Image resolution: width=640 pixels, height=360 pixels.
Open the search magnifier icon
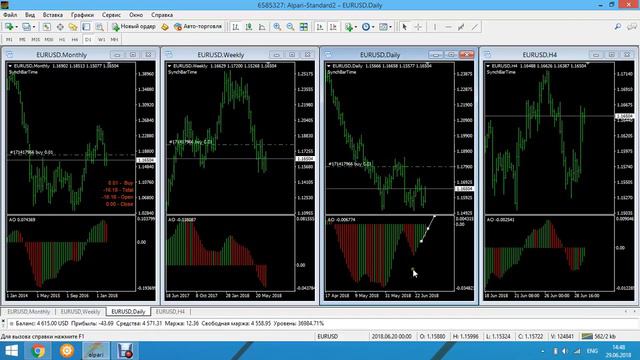(x=618, y=27)
